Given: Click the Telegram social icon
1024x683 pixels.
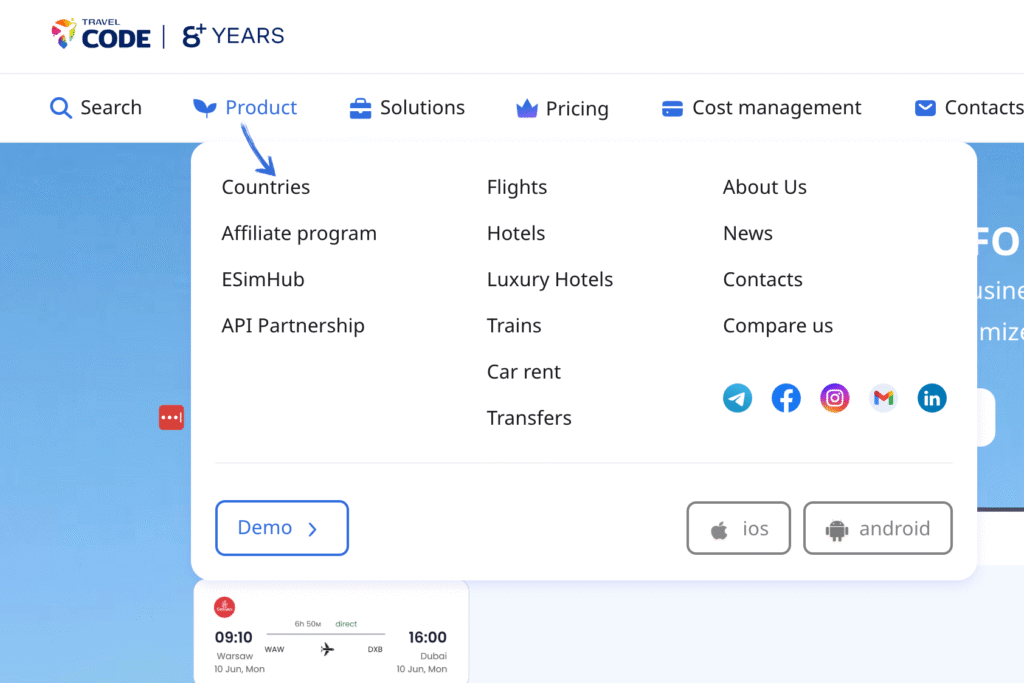Looking at the screenshot, I should coord(737,397).
